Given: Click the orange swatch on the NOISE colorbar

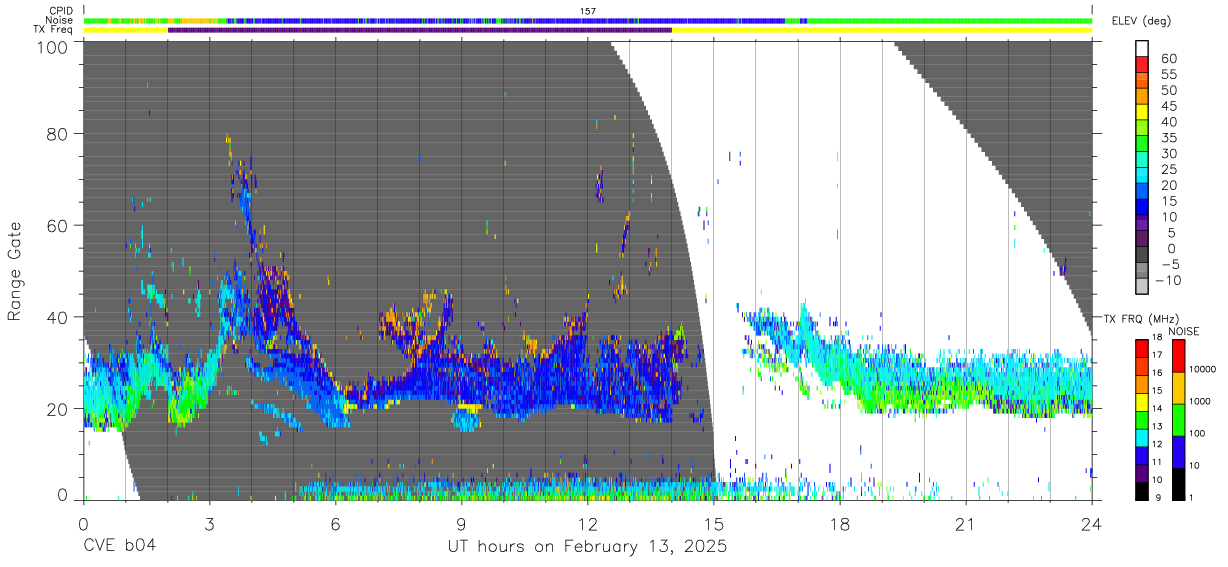Looking at the screenshot, I should point(1178,387).
